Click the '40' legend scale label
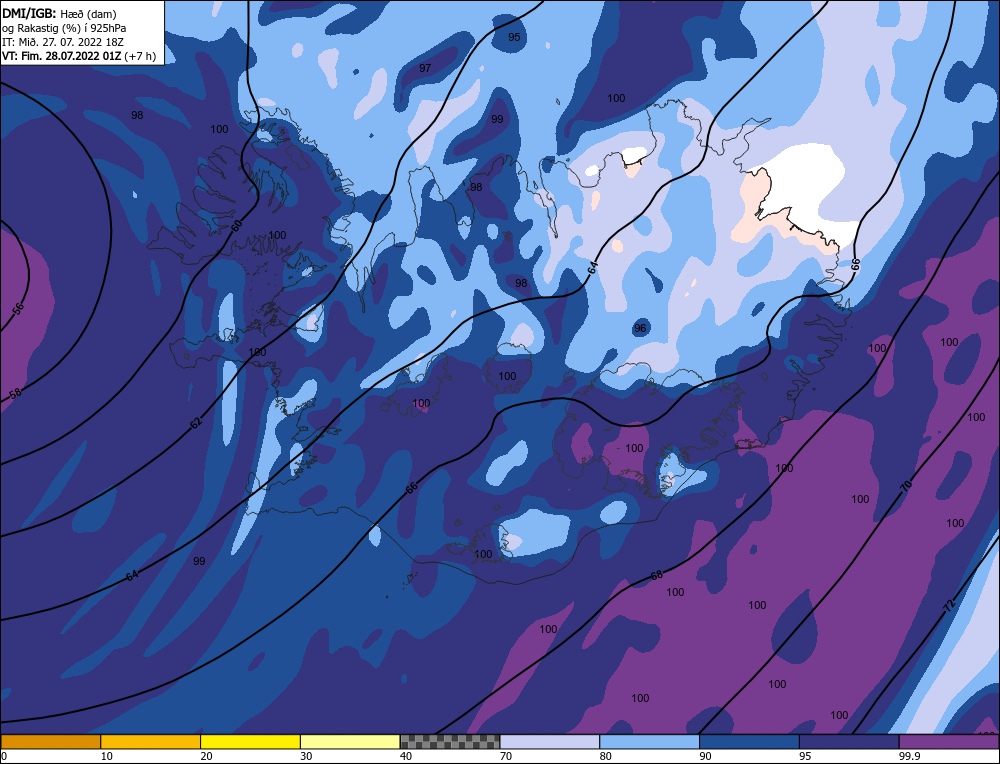Image resolution: width=1000 pixels, height=764 pixels. (406, 756)
